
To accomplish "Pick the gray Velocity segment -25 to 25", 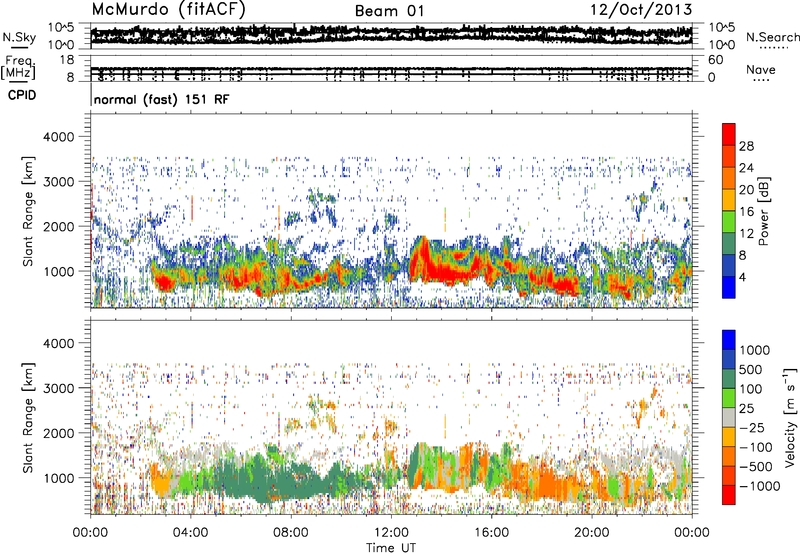I will click(729, 417).
